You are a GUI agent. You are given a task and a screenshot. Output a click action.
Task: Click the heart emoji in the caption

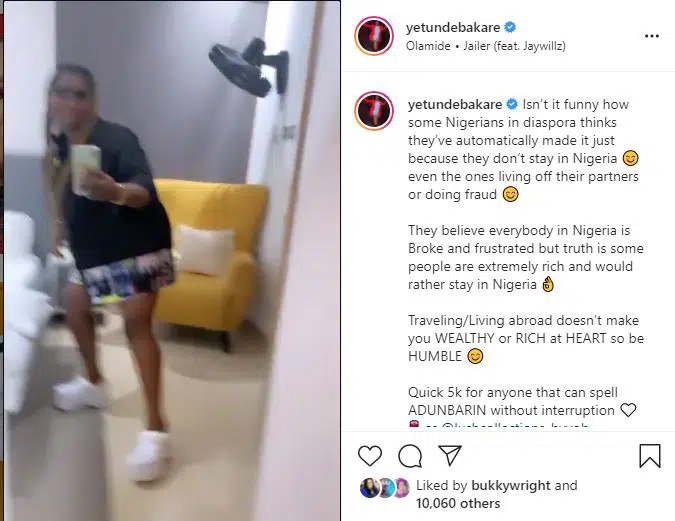[x=628, y=410]
